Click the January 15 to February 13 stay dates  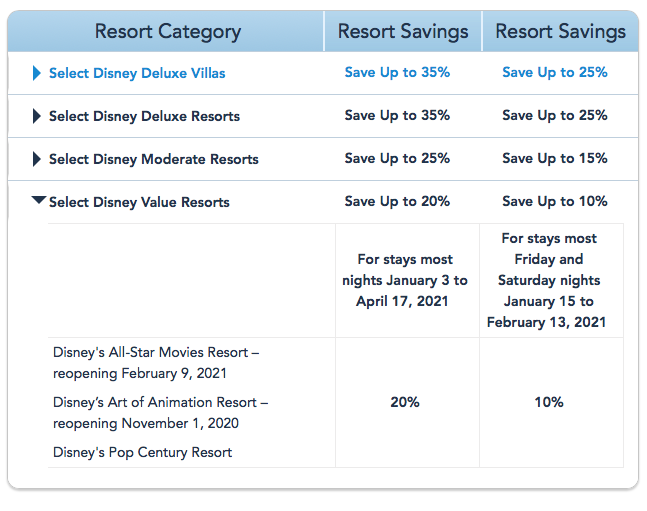(x=549, y=280)
